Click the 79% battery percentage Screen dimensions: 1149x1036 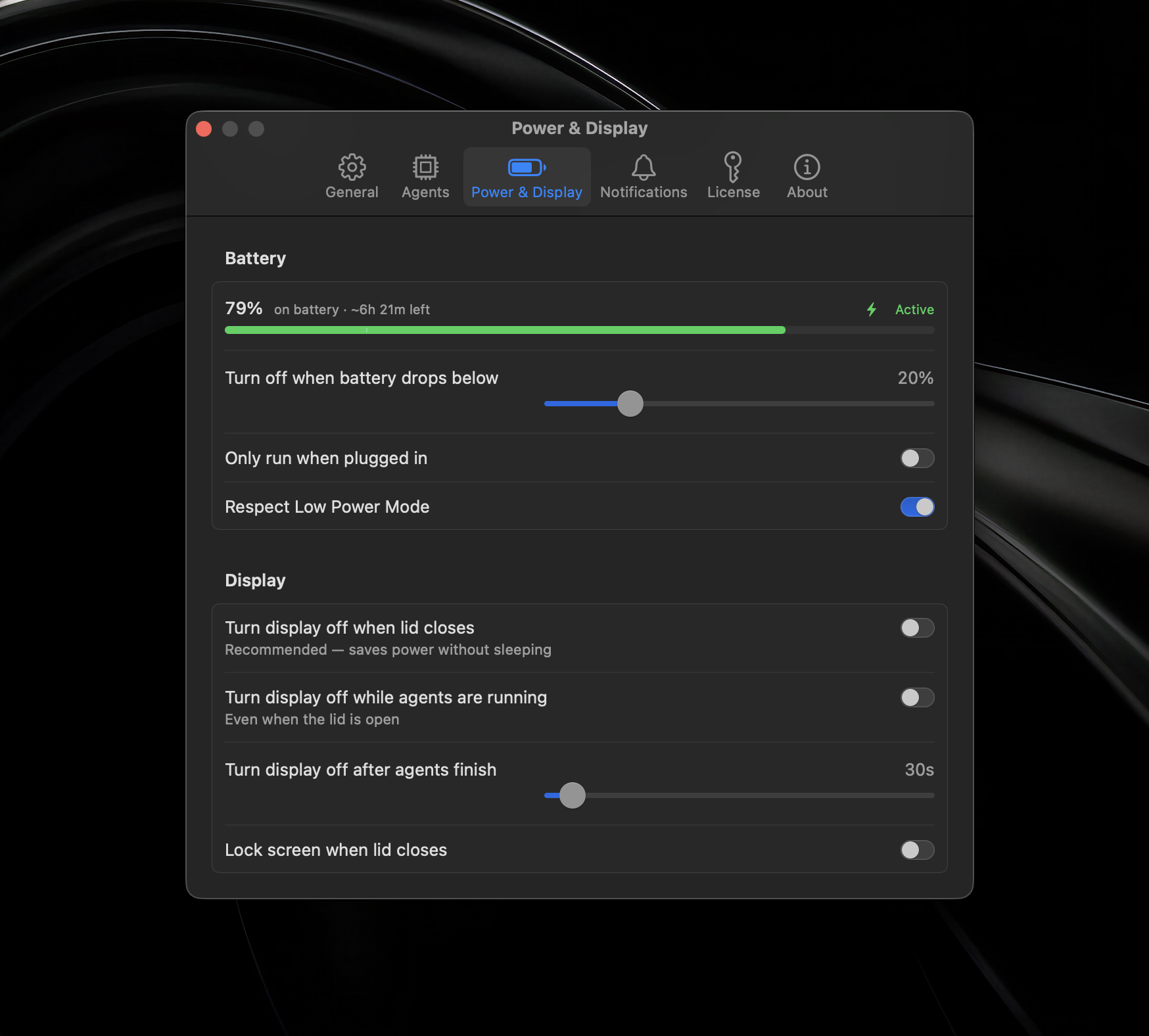tap(244, 308)
